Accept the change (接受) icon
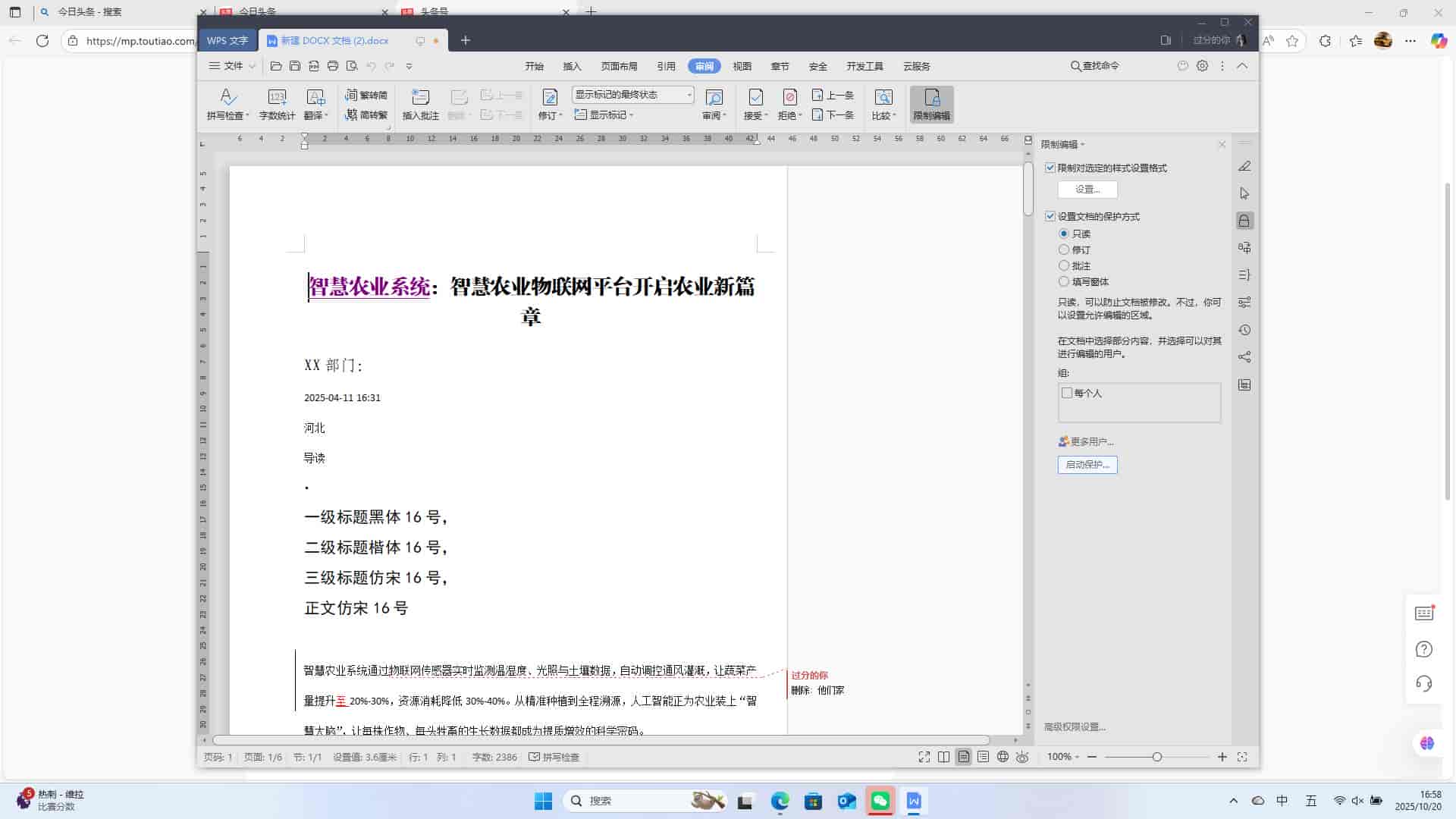Screen dimensions: 1456x819 tap(755, 97)
